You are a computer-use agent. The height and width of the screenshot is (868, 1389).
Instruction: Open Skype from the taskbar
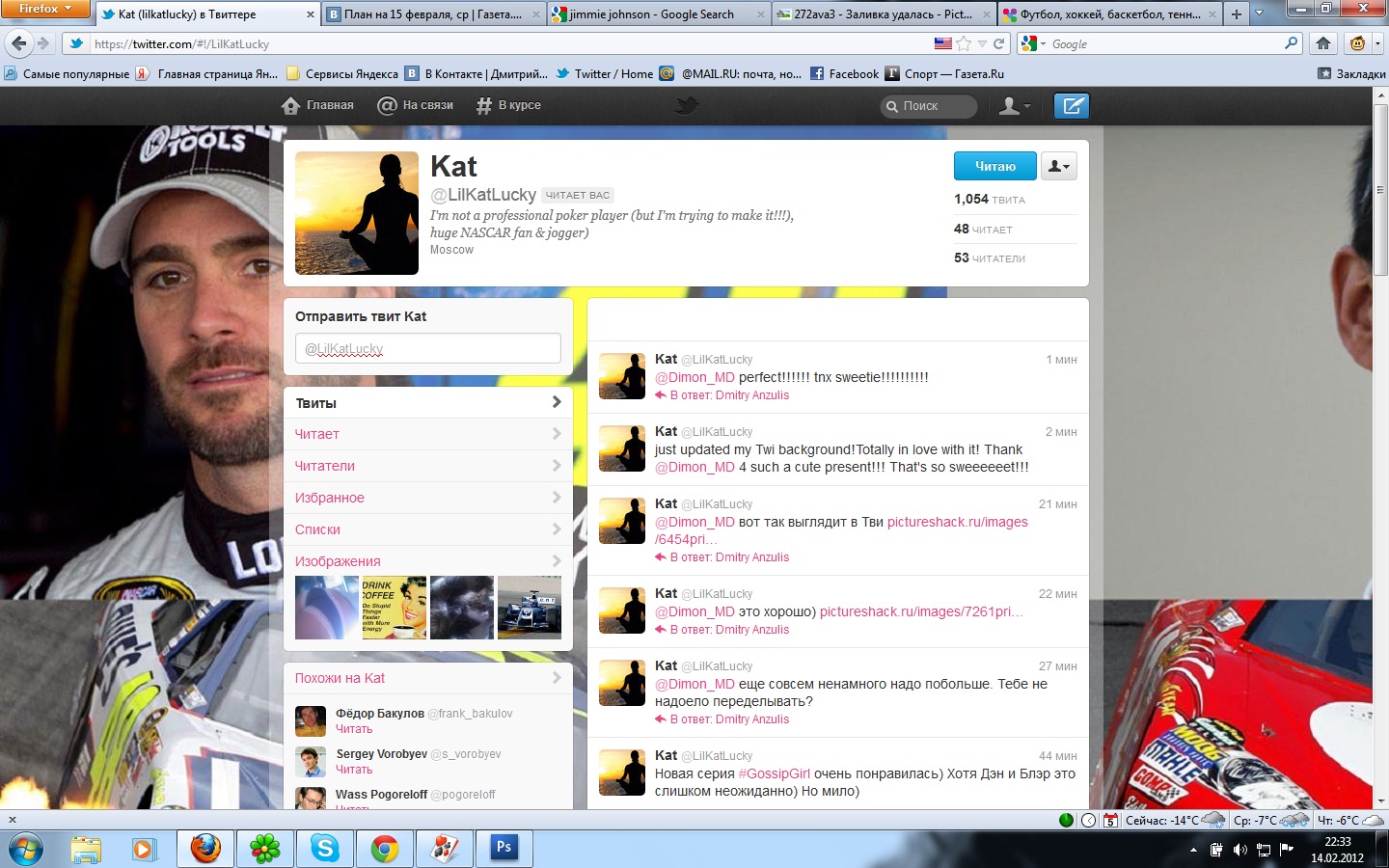tap(325, 850)
